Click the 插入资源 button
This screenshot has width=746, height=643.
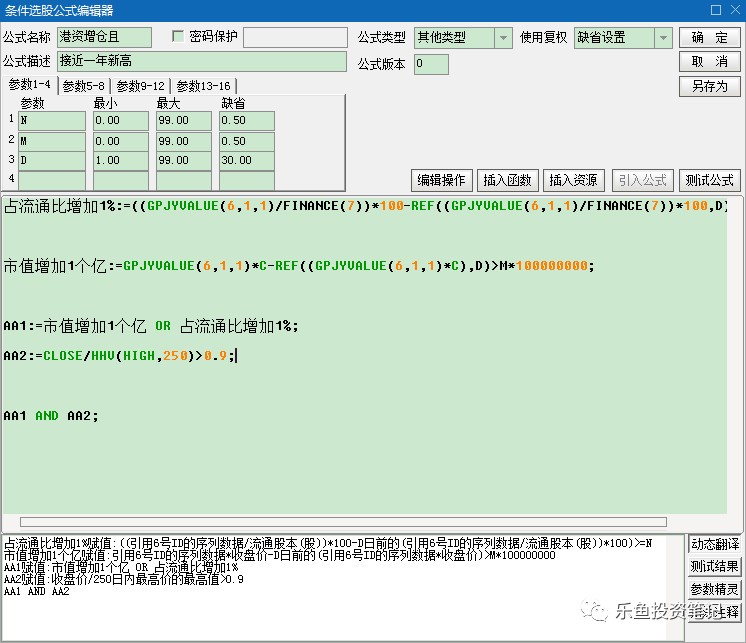click(x=573, y=180)
